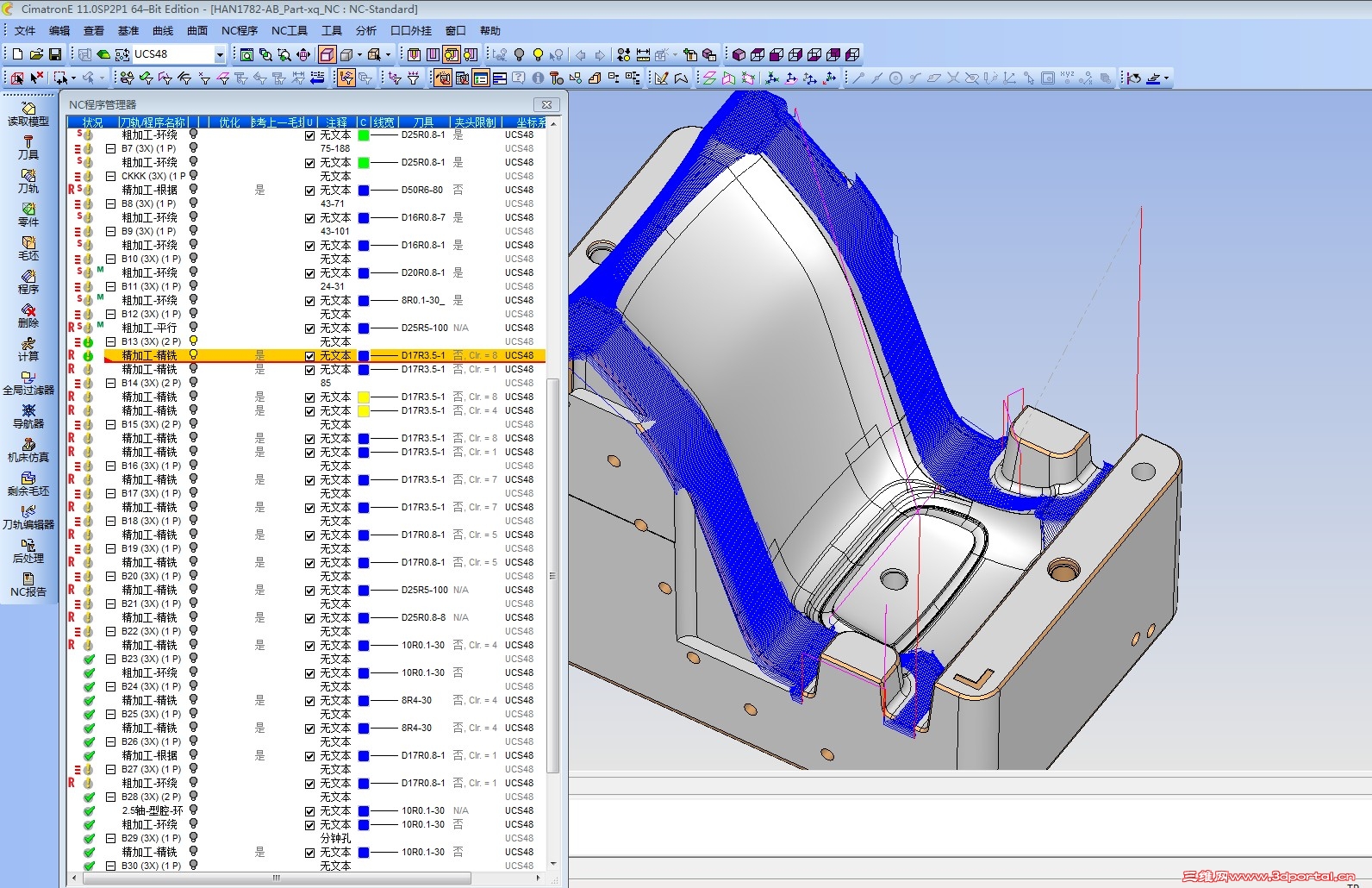
Task: Click the 注释 column header
Action: [x=337, y=122]
